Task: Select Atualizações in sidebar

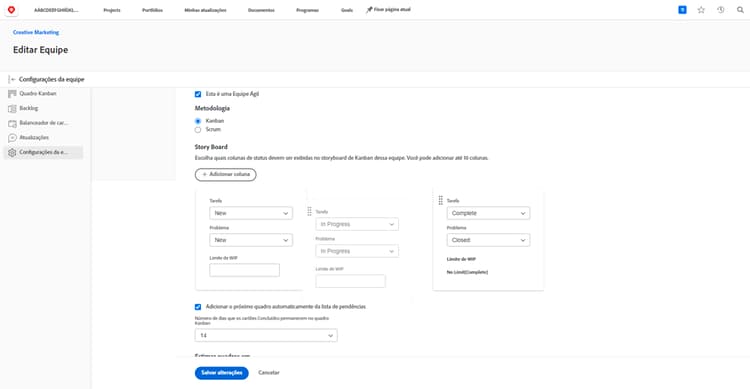Action: point(34,138)
